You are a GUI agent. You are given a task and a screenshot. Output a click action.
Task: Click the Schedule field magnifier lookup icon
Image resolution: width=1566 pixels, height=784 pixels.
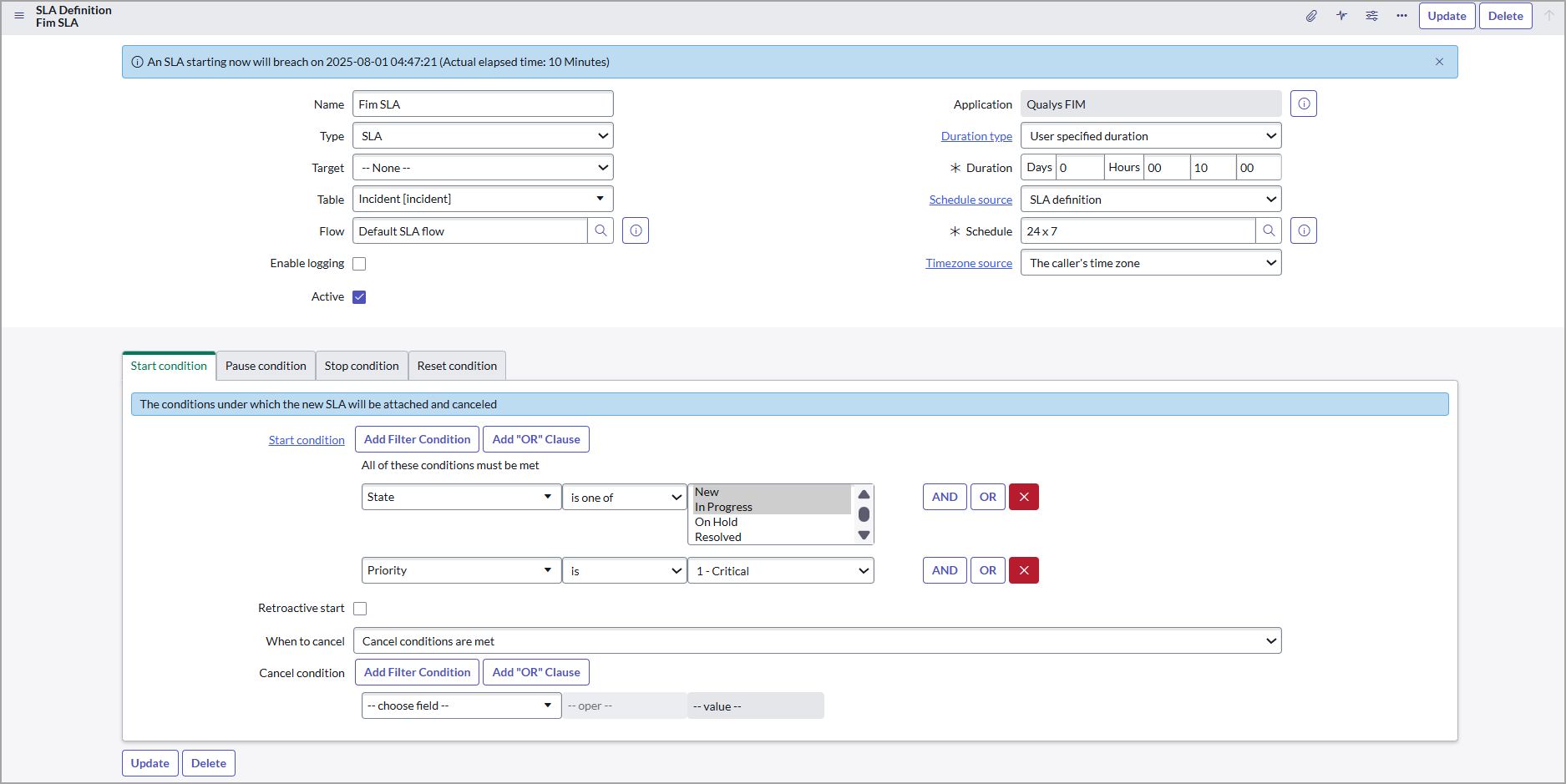pyautogui.click(x=1269, y=231)
